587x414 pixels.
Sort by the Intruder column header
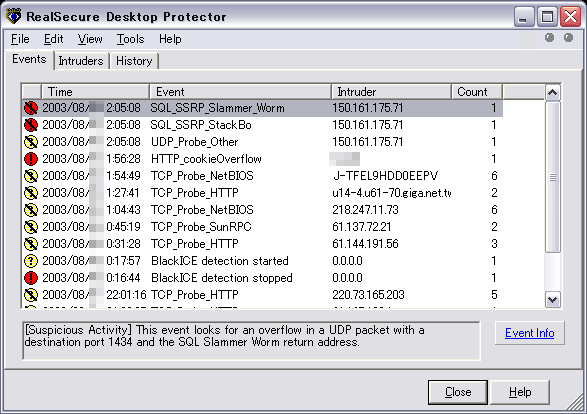point(391,92)
